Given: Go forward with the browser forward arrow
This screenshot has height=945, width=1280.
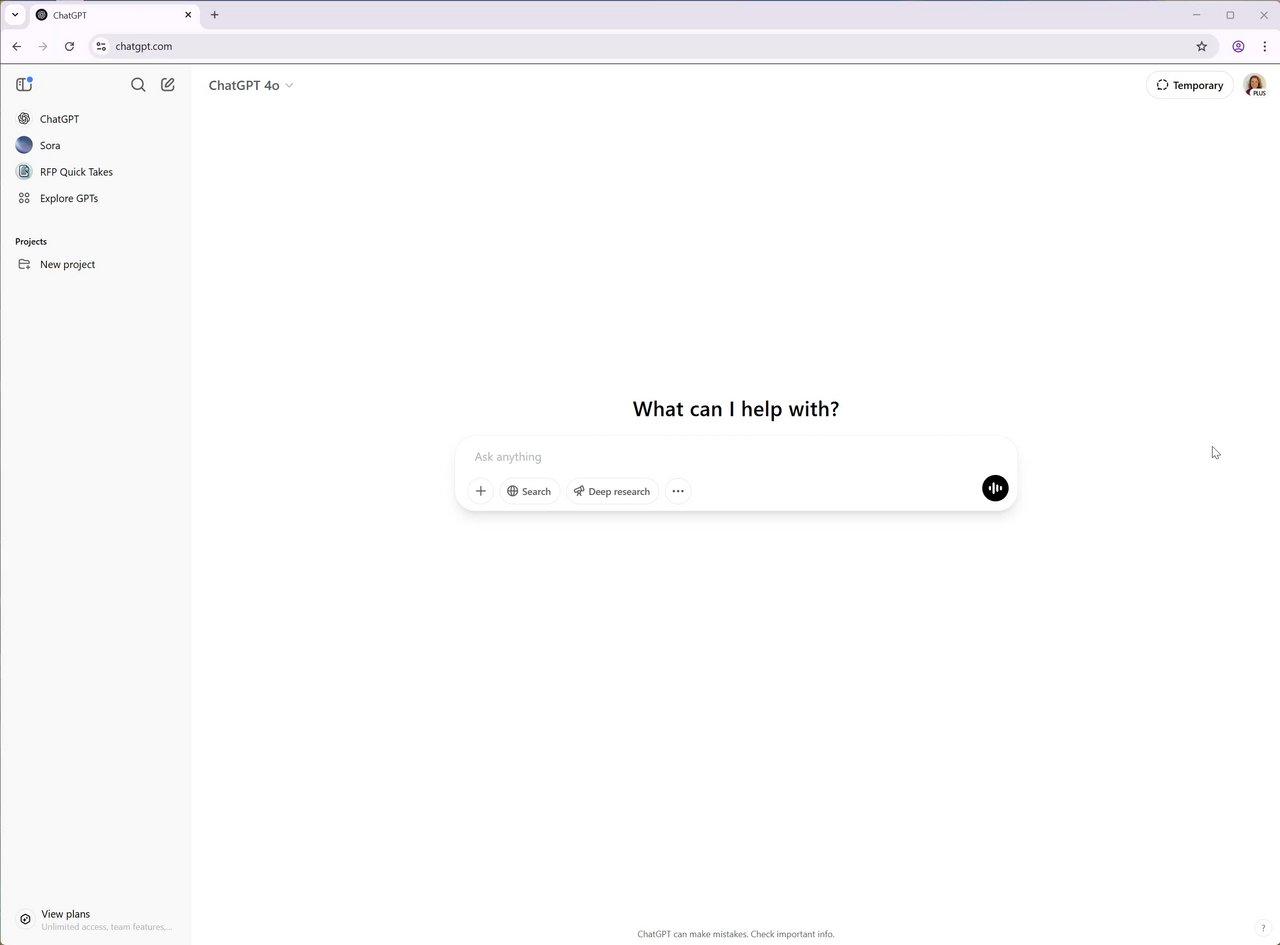Looking at the screenshot, I should [43, 46].
